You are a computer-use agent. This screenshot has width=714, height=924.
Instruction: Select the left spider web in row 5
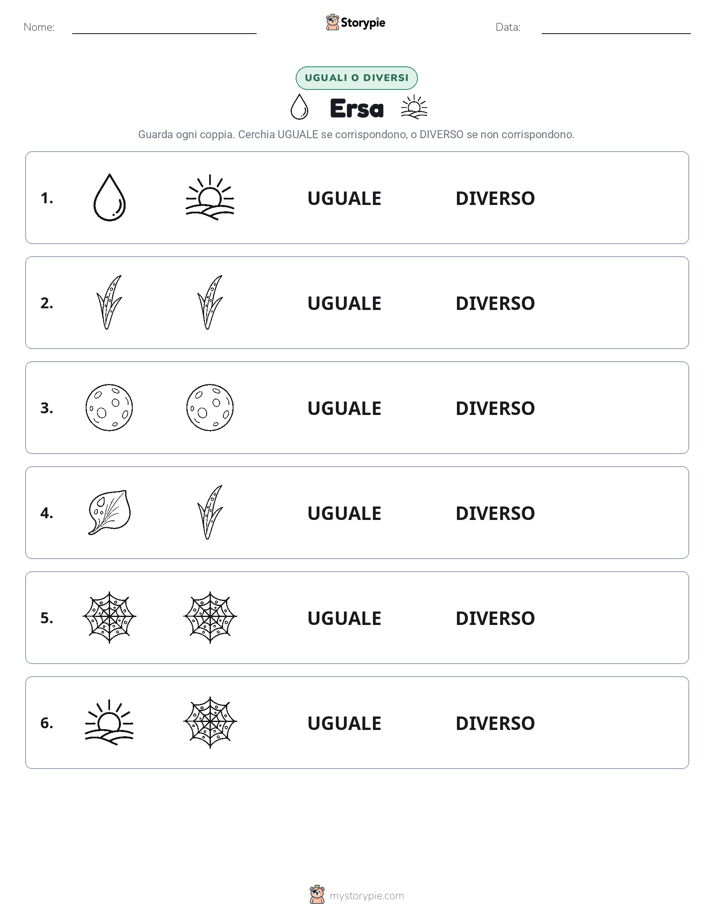(110, 617)
